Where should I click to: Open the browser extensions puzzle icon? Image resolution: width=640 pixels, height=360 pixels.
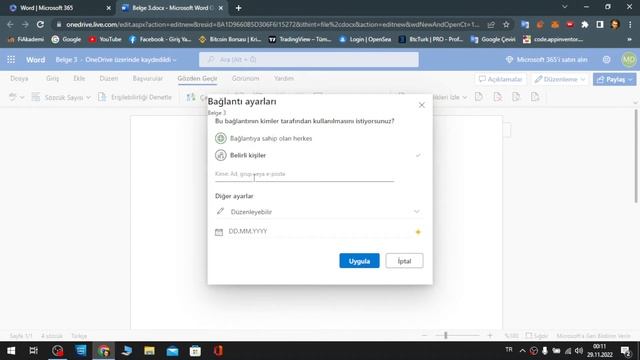pos(584,24)
